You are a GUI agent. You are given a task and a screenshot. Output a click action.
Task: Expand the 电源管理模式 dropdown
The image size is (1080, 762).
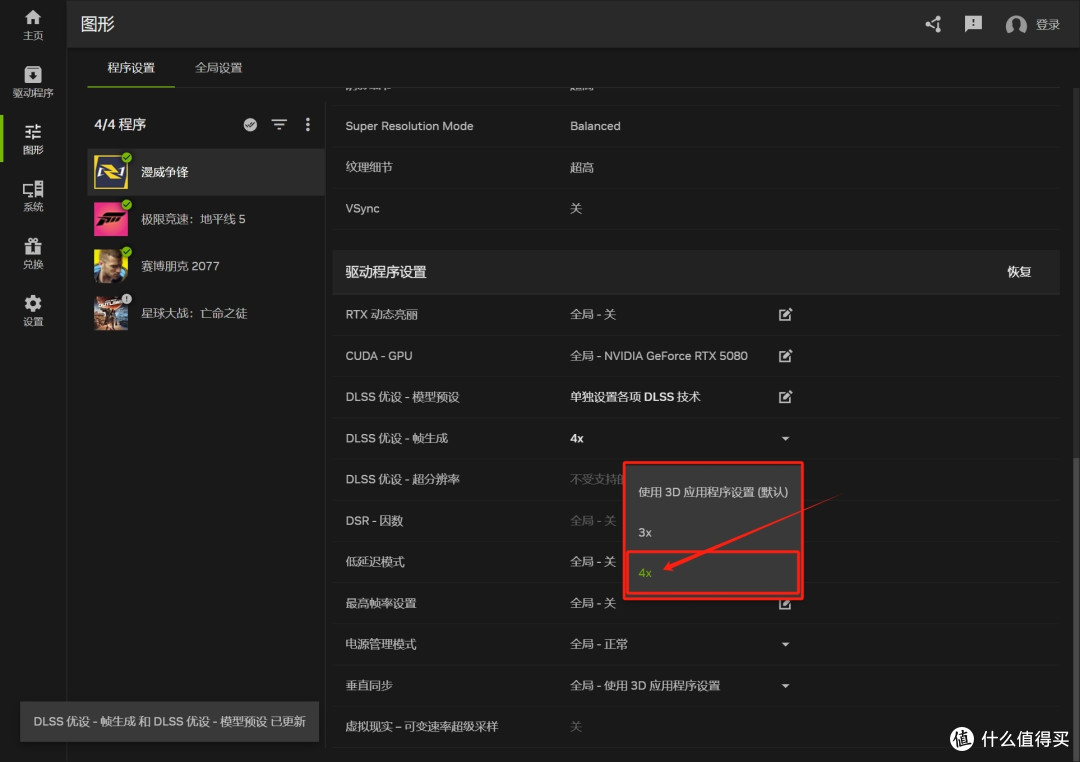785,645
